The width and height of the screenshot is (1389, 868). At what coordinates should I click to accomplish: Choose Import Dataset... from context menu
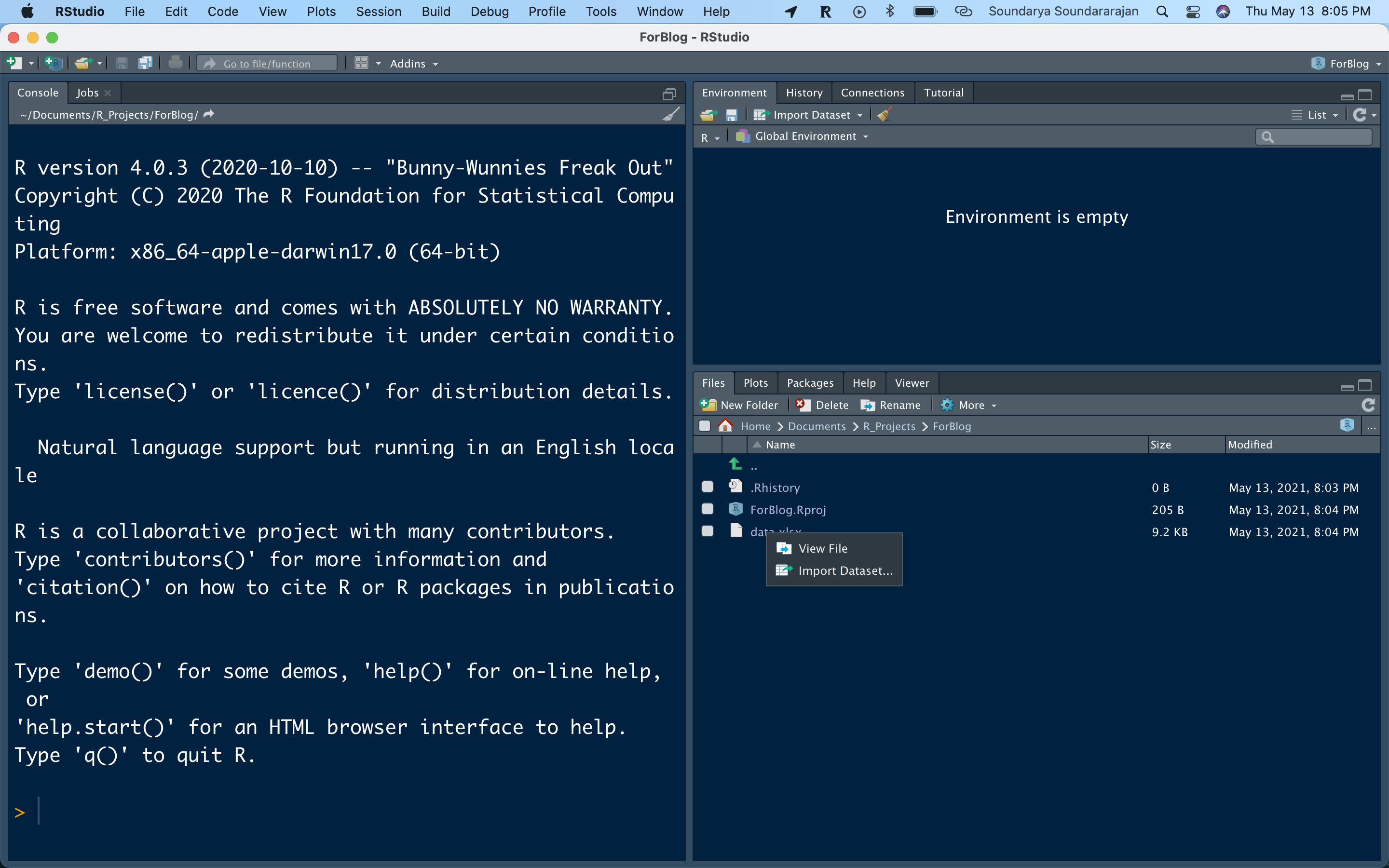point(834,570)
